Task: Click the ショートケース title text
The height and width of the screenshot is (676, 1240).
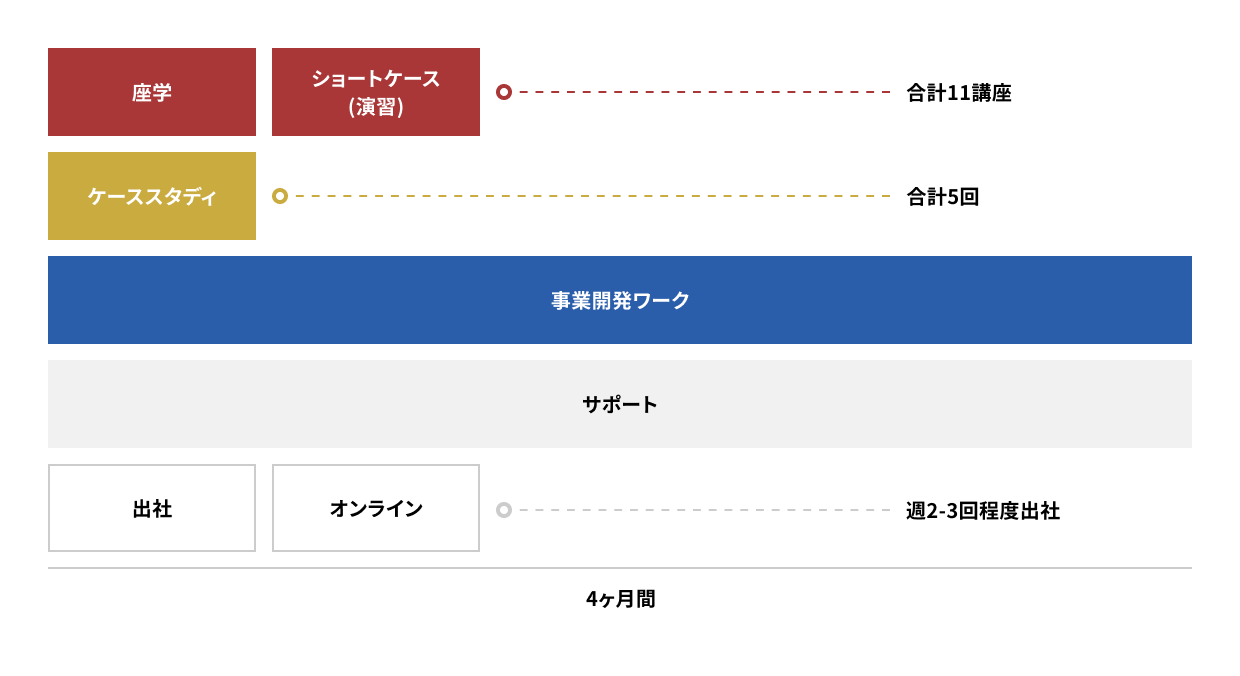Action: (x=376, y=78)
